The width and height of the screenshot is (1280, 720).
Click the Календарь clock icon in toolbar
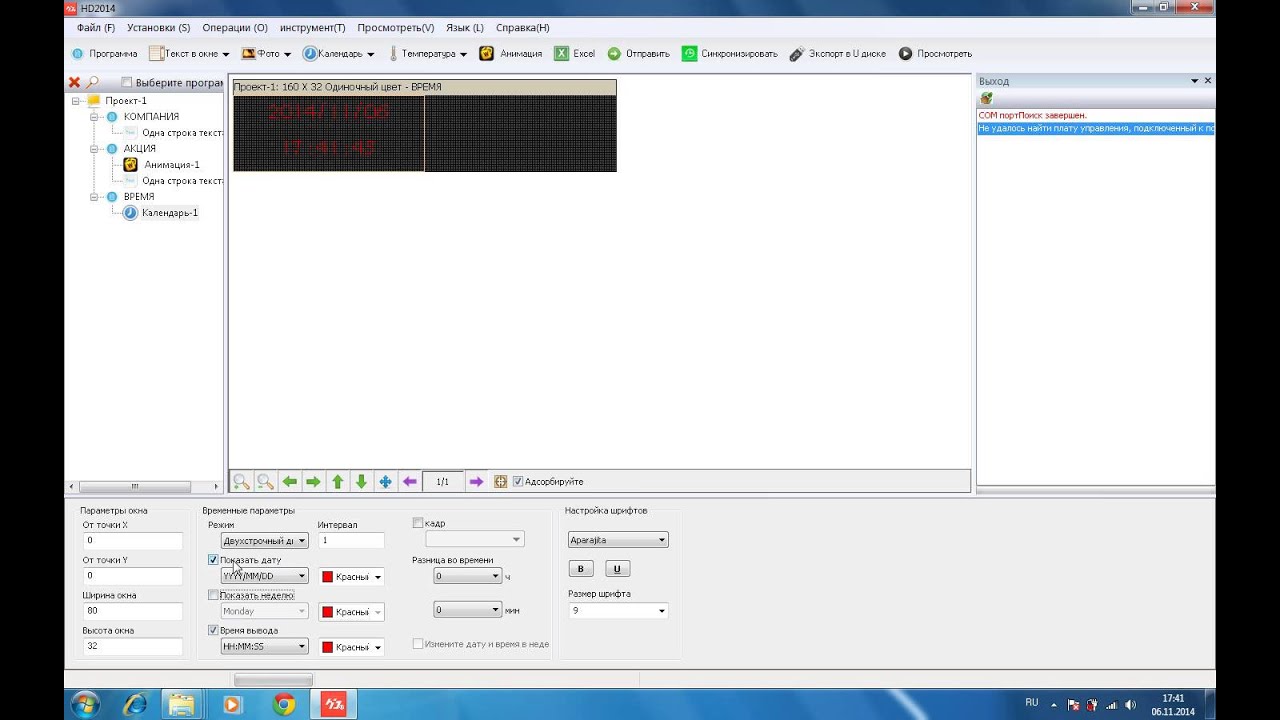click(310, 54)
